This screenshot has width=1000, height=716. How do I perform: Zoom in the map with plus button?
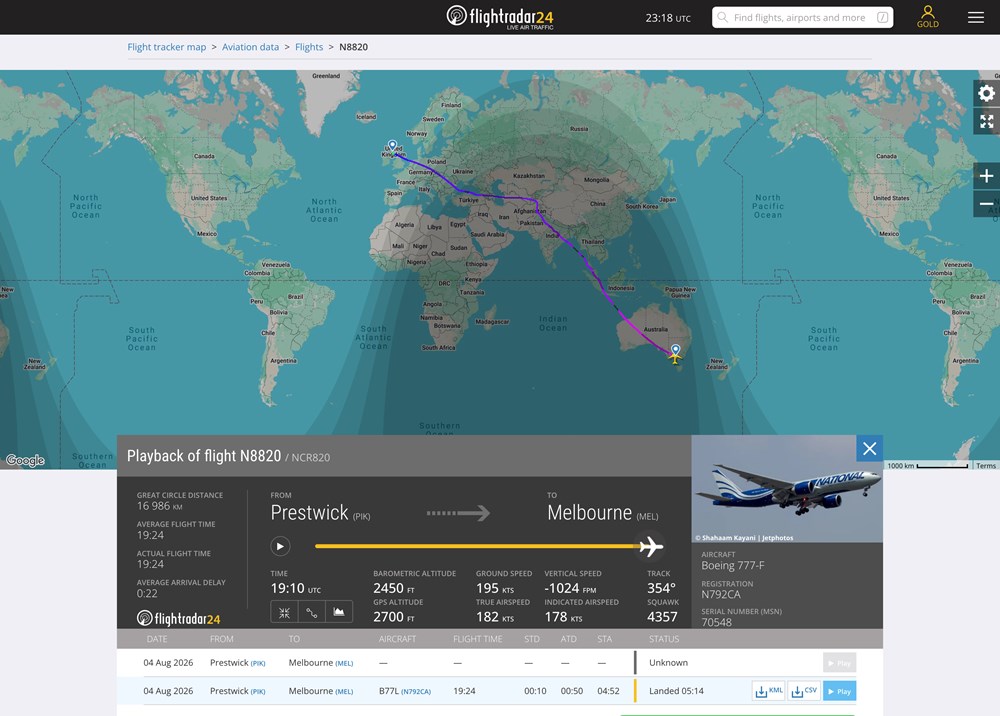pos(986,176)
